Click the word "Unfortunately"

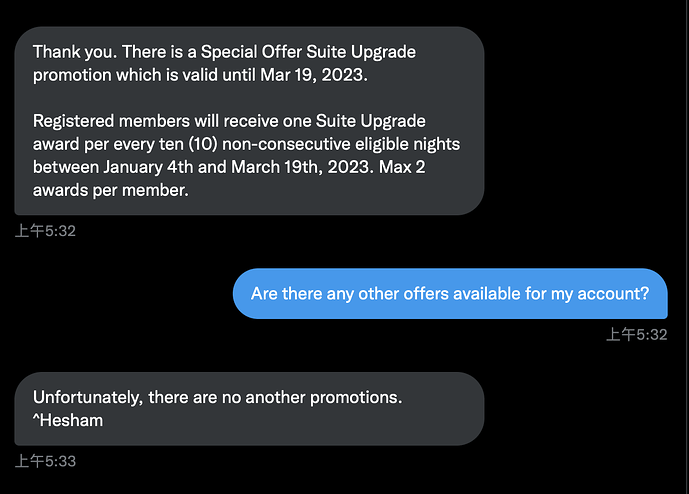[88, 397]
